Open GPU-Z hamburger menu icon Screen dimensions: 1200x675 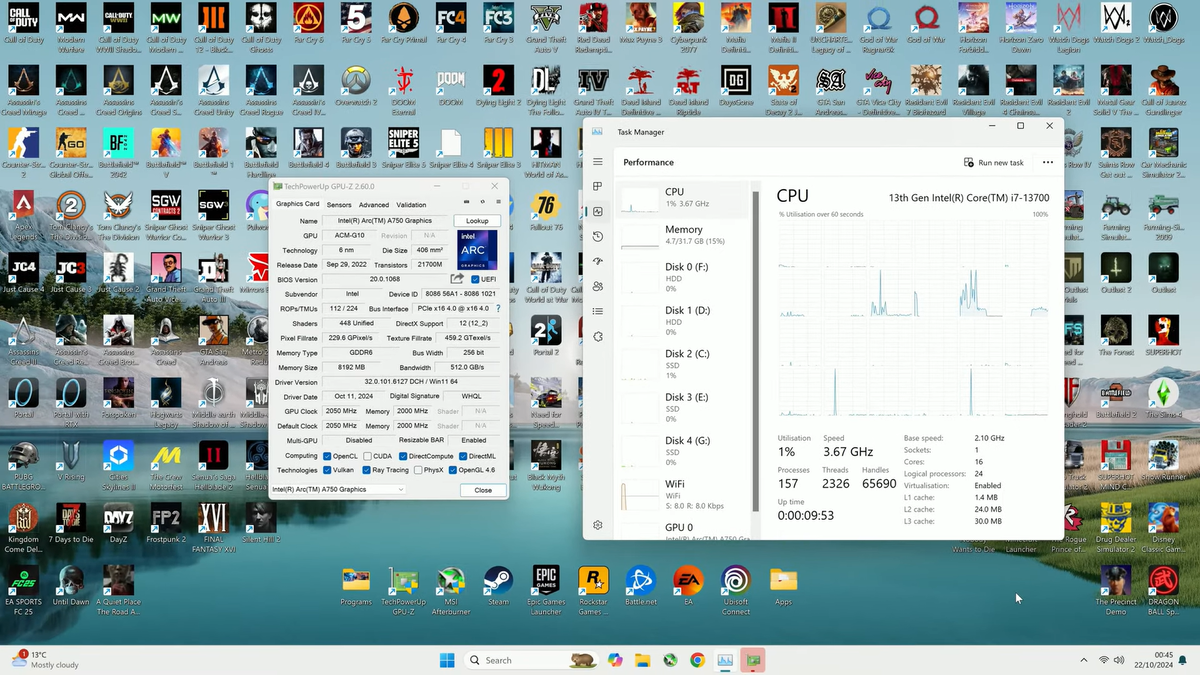(x=497, y=203)
